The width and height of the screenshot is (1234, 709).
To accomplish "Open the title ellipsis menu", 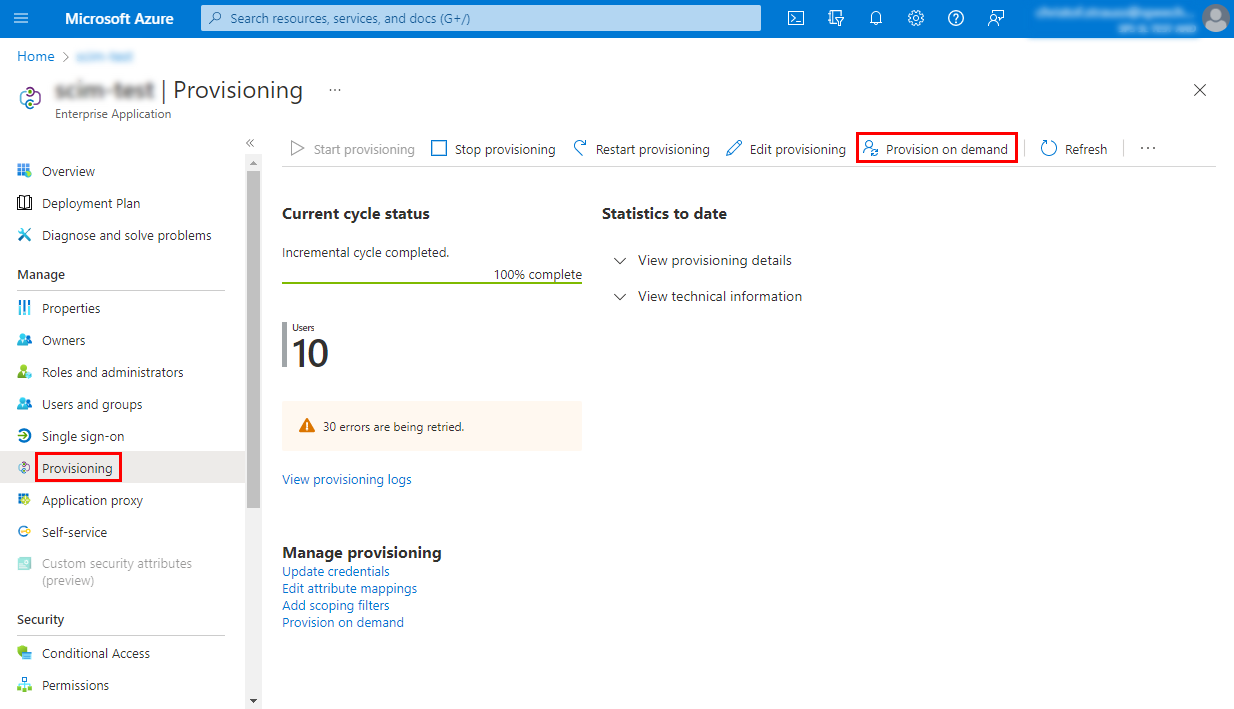I will pyautogui.click(x=335, y=90).
